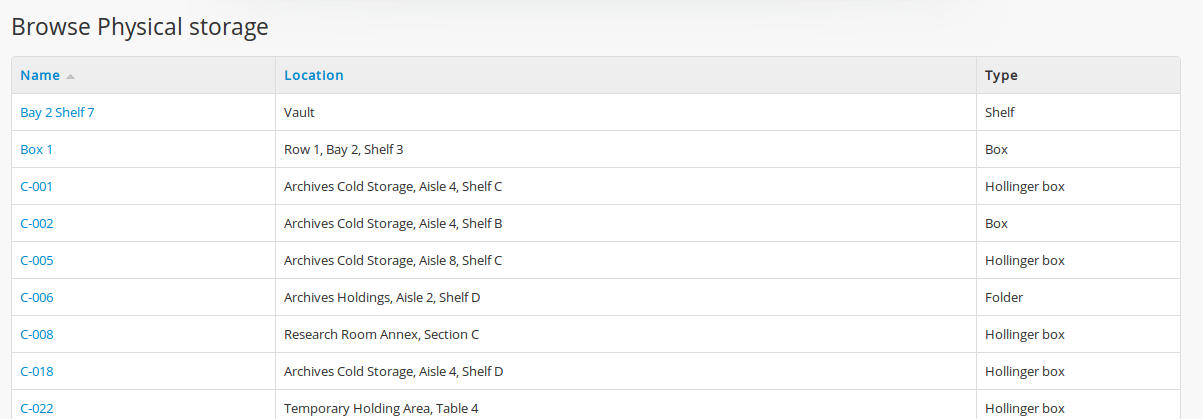This screenshot has height=419, width=1203.
Task: Open the C-002 storage container
Action: (37, 223)
